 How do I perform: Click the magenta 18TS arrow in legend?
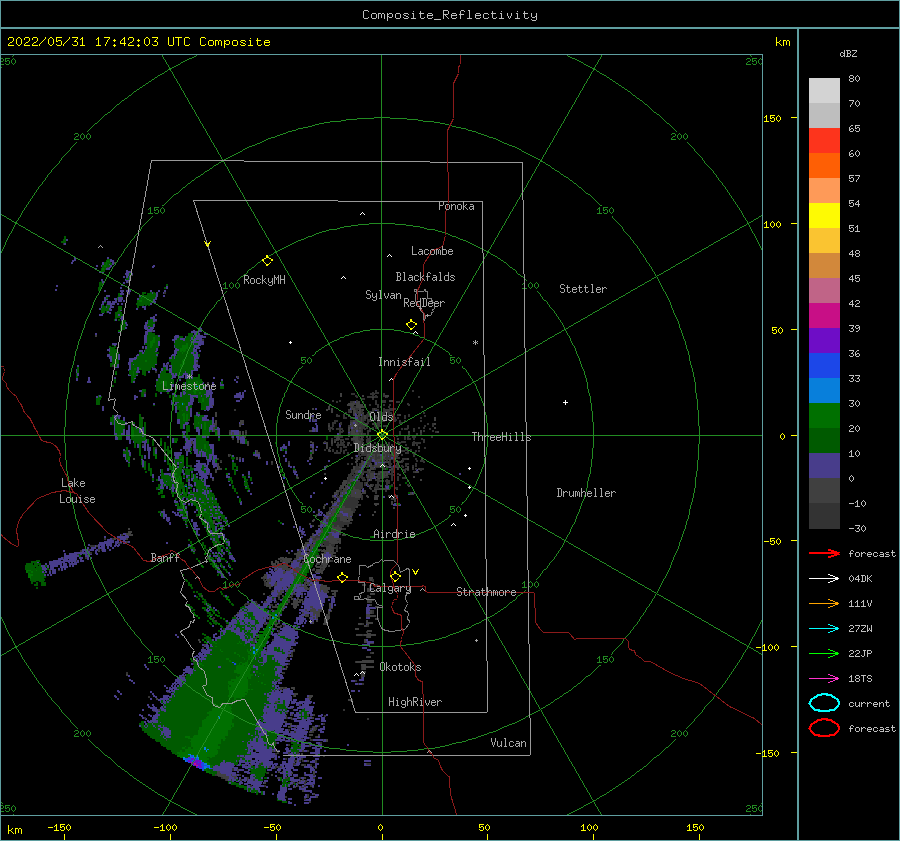coord(824,679)
